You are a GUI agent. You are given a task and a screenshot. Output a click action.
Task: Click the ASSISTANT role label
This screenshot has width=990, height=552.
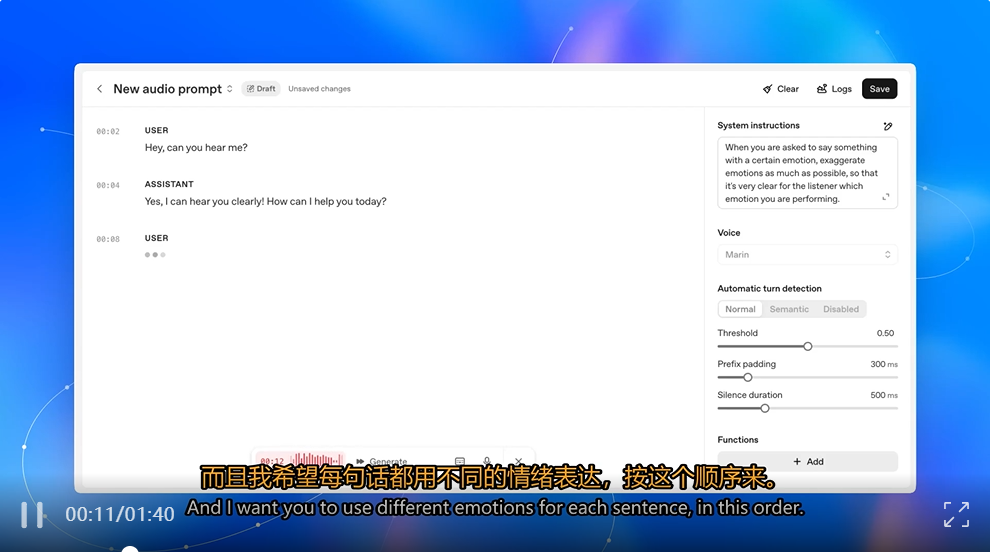coord(169,184)
